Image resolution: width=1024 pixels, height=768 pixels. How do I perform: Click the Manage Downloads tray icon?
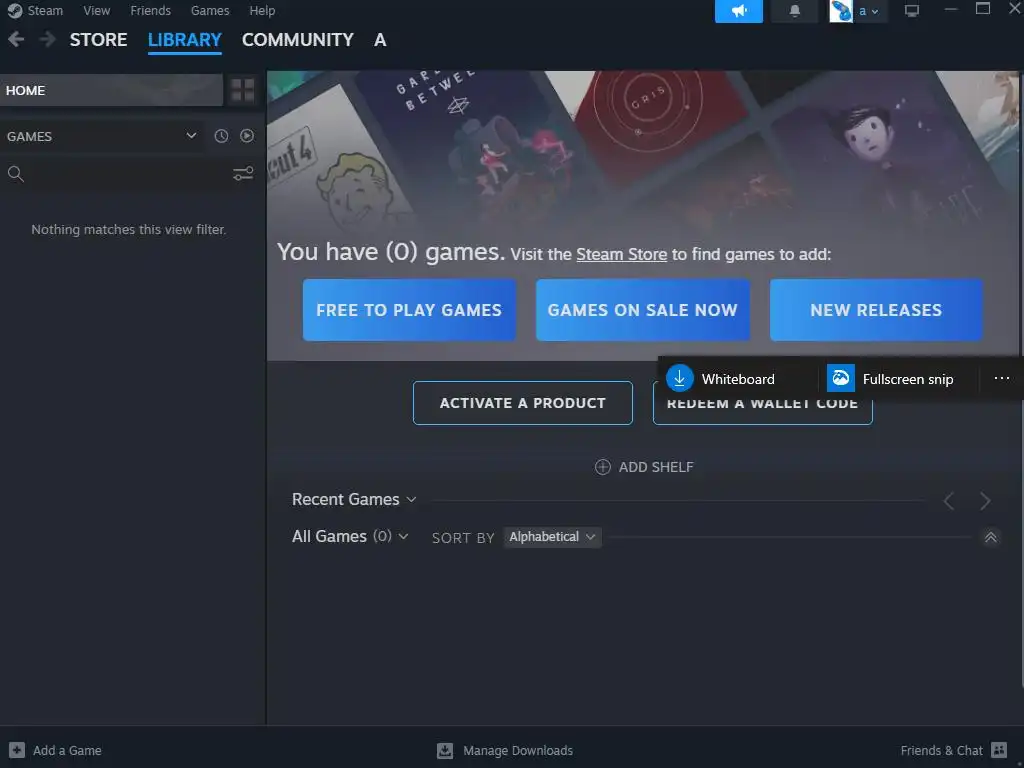(445, 750)
